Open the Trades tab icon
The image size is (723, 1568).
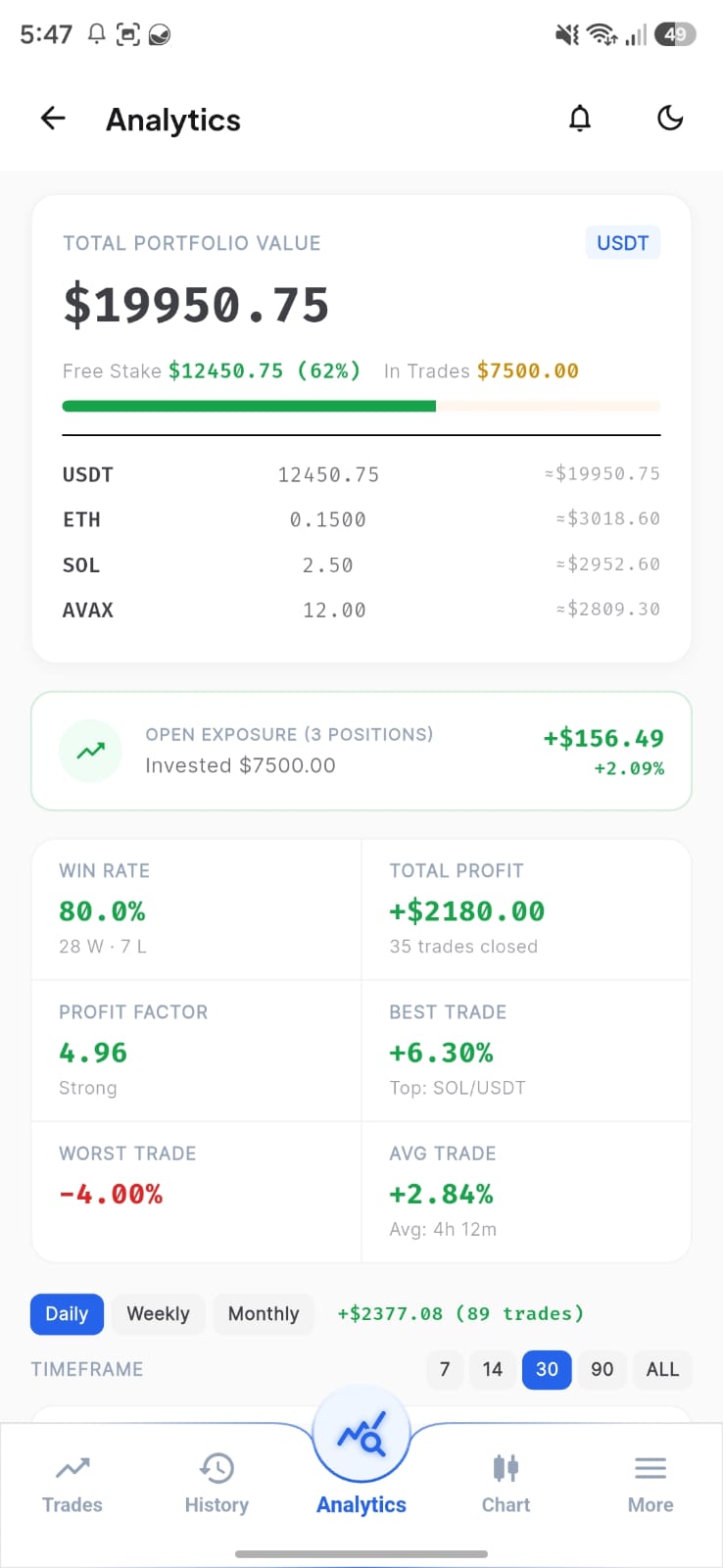(x=72, y=1467)
